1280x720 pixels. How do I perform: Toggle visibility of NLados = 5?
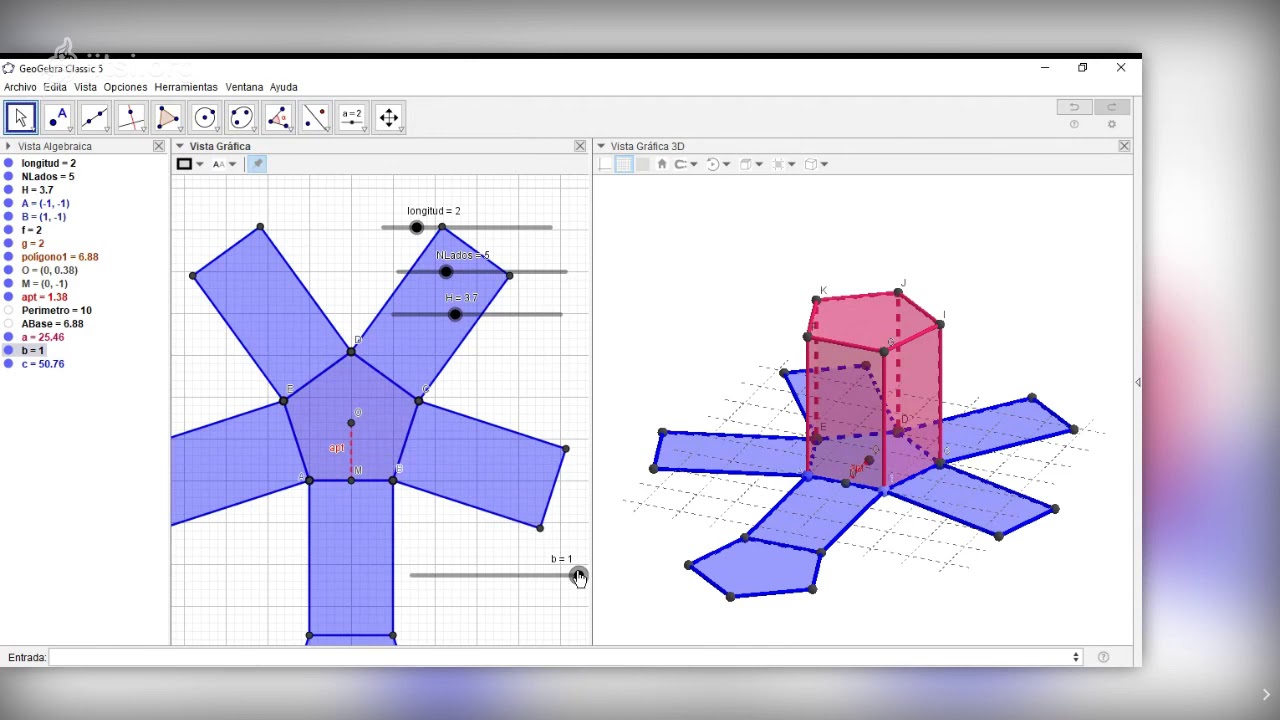[9, 177]
